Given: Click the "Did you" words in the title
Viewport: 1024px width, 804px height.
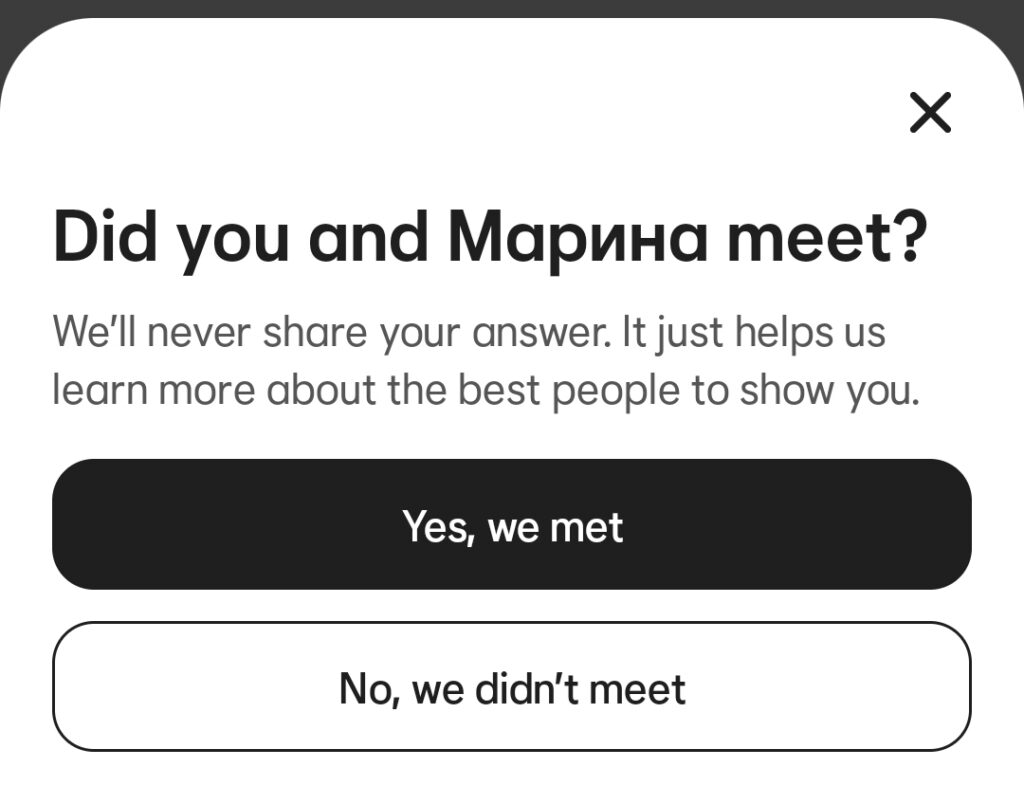Looking at the screenshot, I should tap(170, 236).
